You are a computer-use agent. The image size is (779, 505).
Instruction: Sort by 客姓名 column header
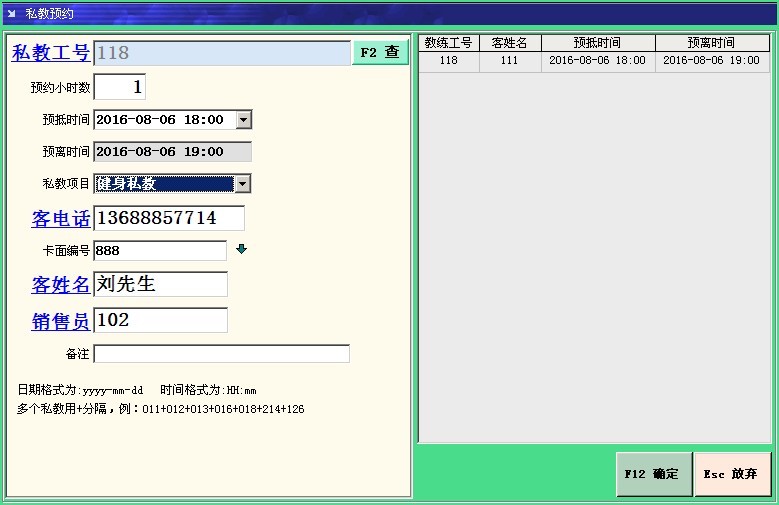510,43
